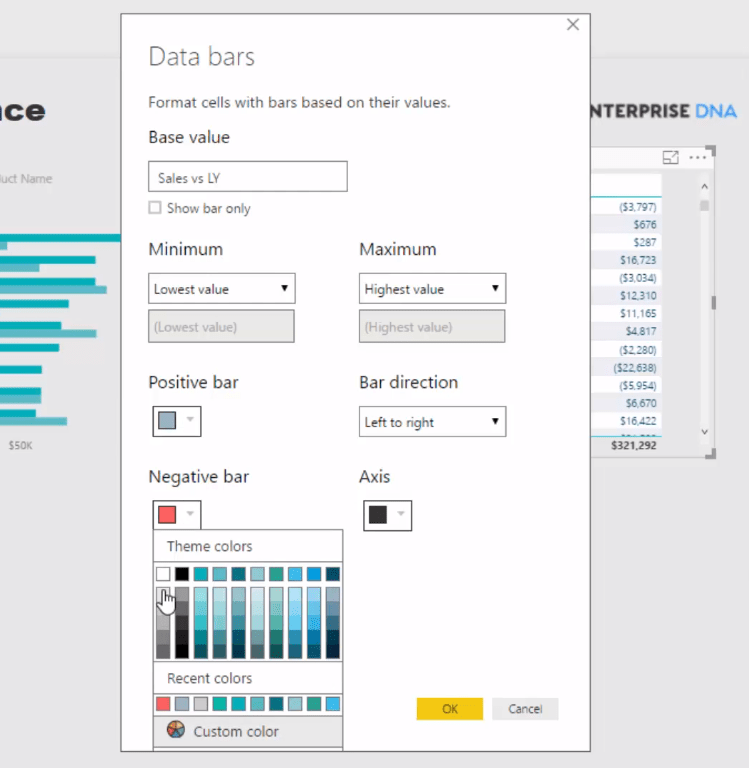Select the $16,723 table cell
749x768 pixels.
click(x=638, y=260)
